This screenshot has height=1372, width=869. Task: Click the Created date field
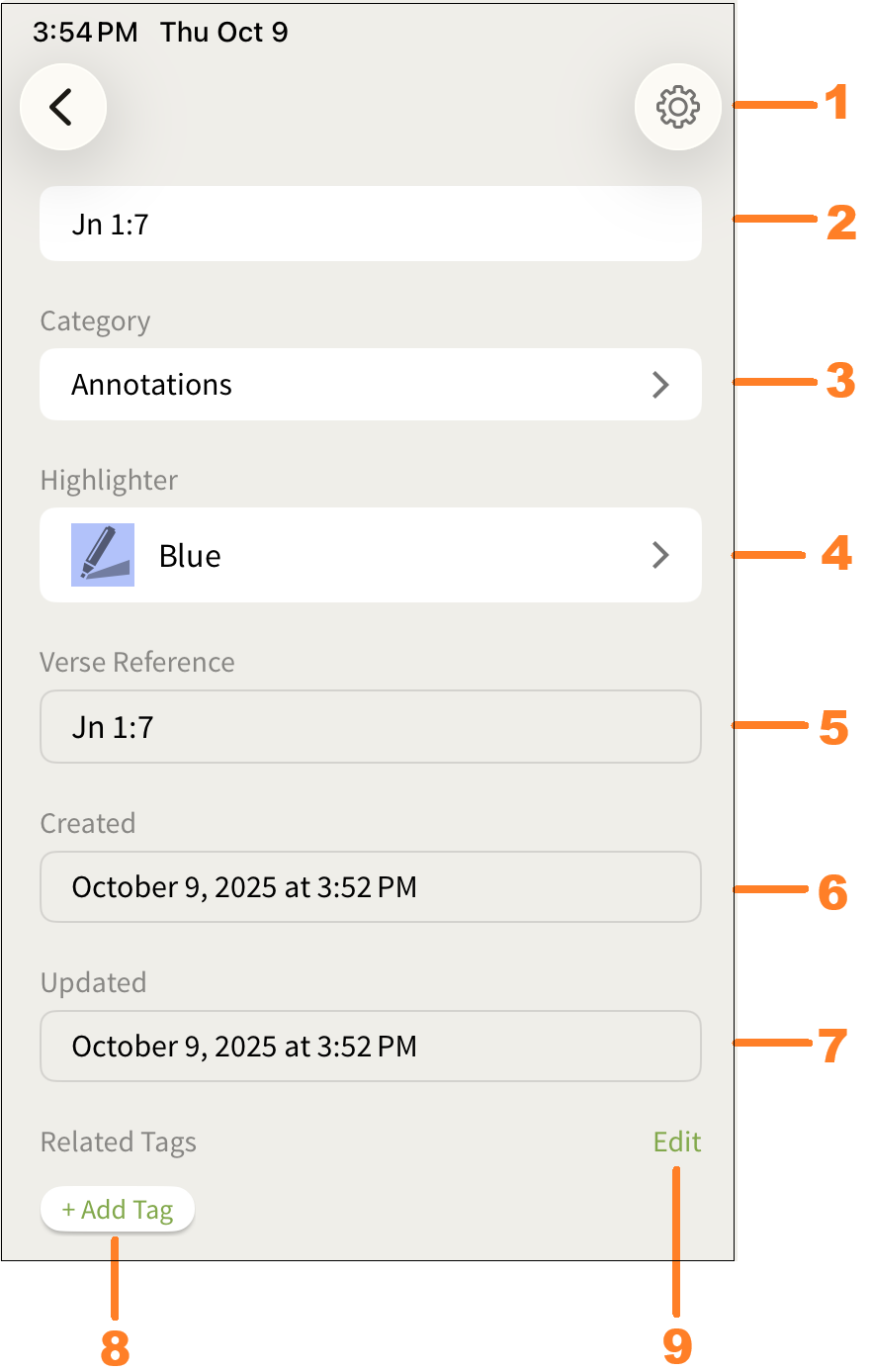coord(370,887)
